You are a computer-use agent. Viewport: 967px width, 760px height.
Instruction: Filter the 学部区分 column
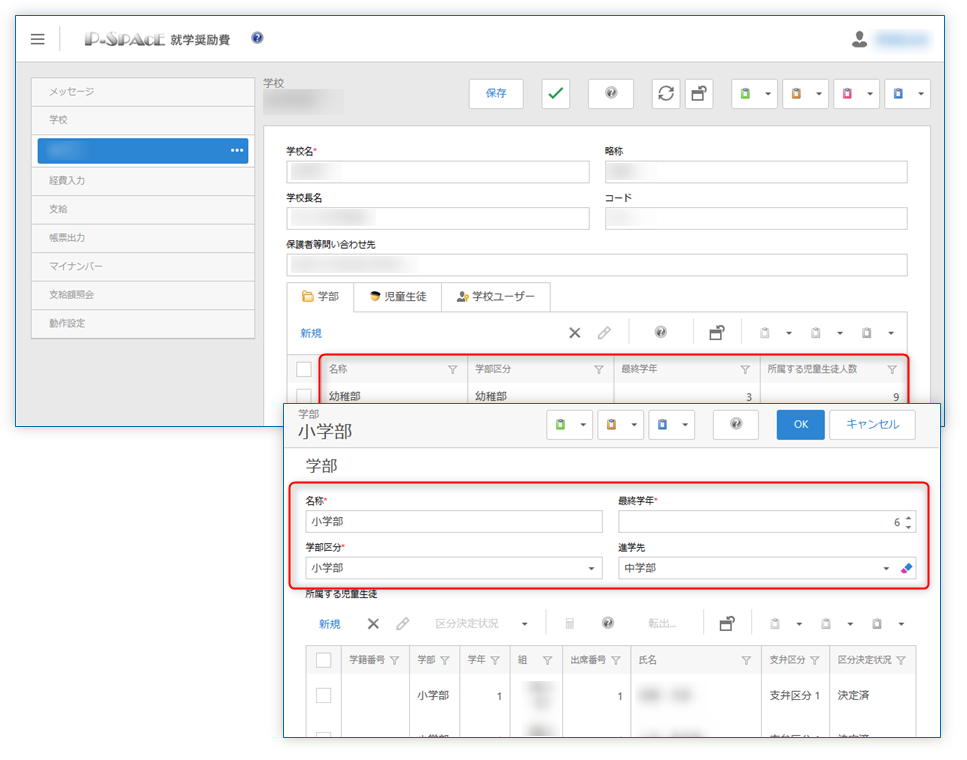tap(599, 370)
